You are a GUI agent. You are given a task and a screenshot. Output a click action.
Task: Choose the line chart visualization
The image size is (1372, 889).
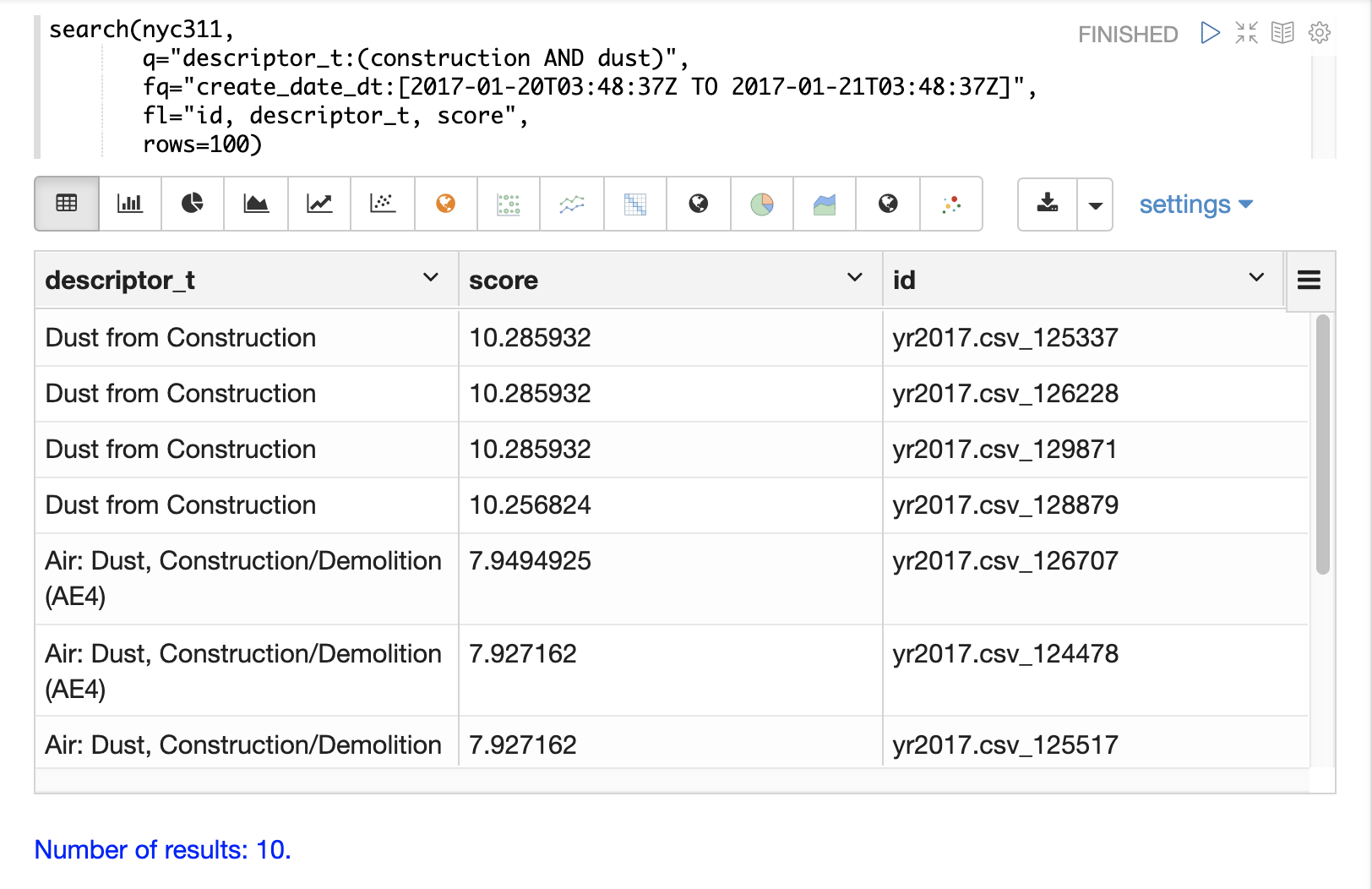tap(319, 204)
